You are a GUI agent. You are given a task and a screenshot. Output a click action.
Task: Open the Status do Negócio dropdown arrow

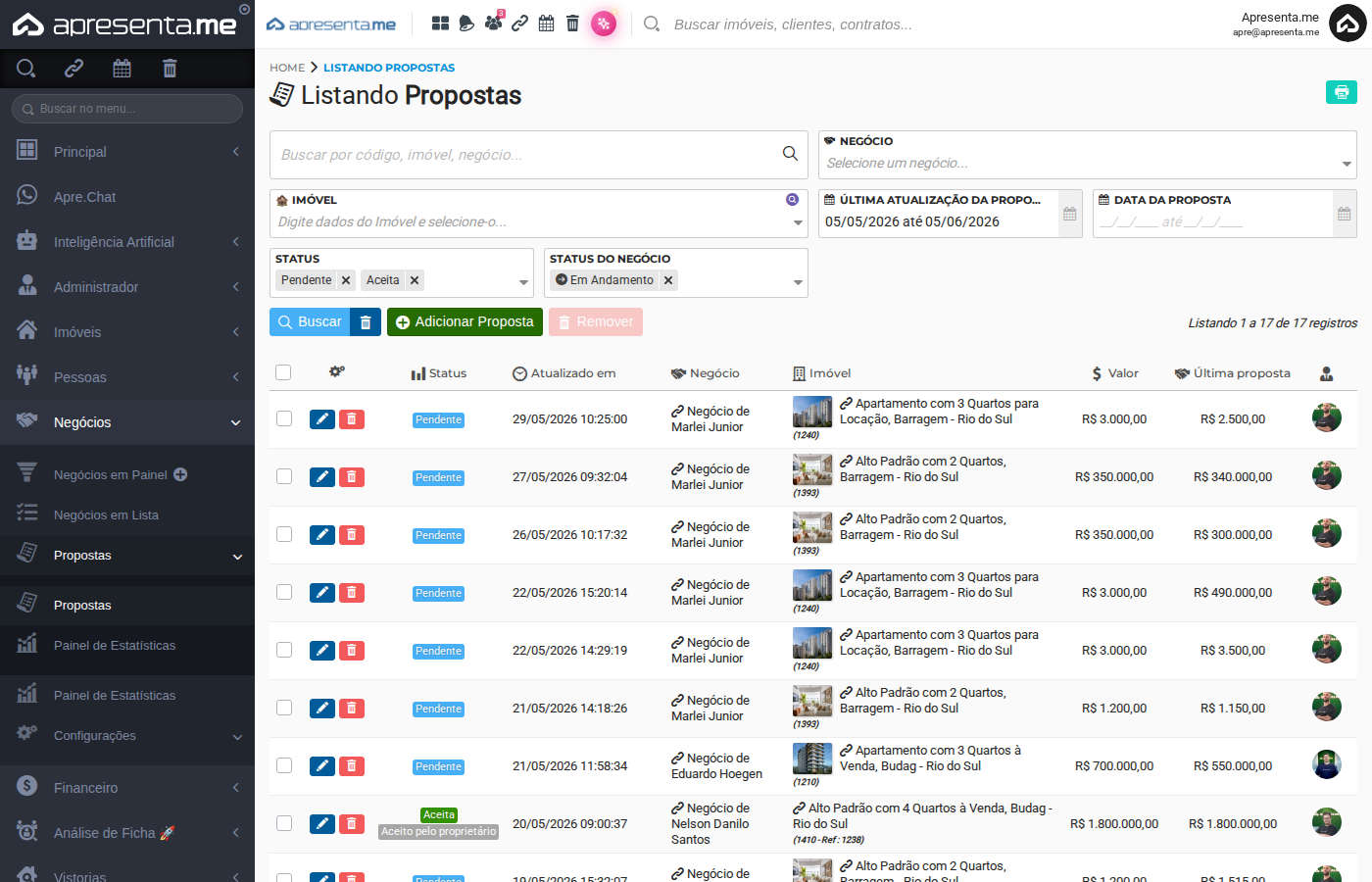point(798,282)
